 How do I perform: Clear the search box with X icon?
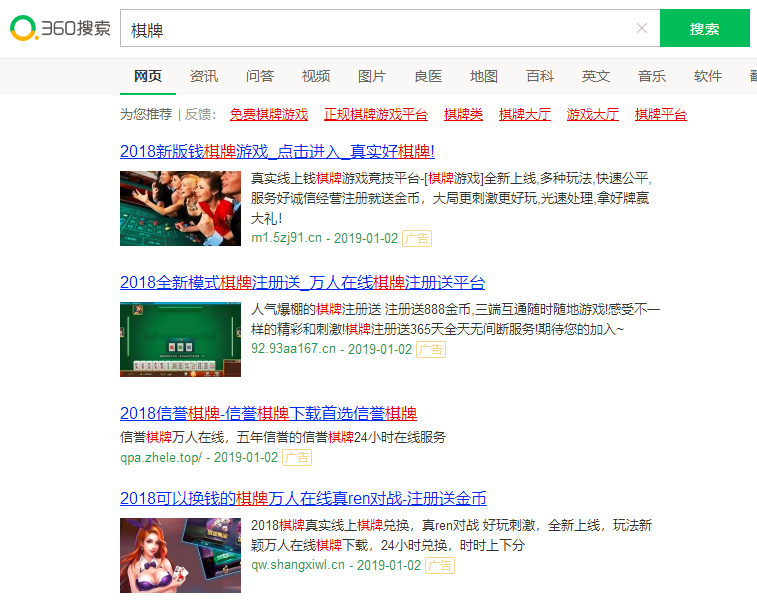pyautogui.click(x=642, y=29)
